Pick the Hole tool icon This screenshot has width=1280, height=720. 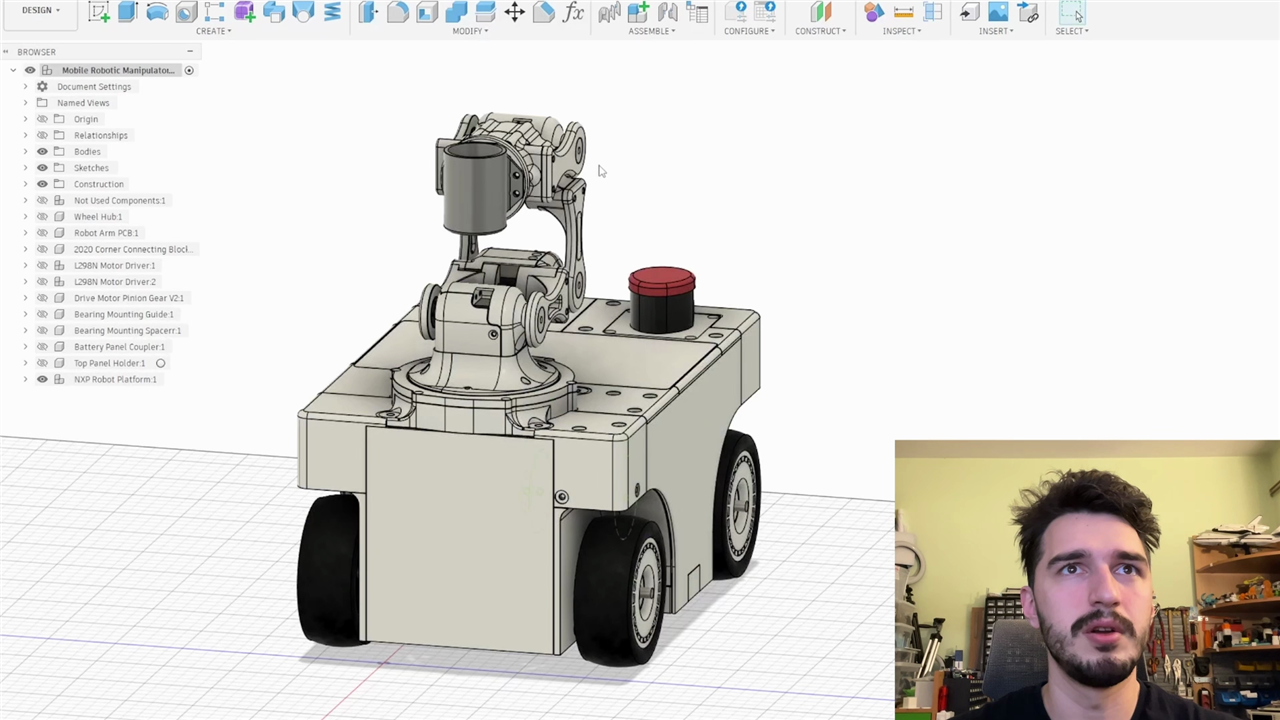pos(186,12)
